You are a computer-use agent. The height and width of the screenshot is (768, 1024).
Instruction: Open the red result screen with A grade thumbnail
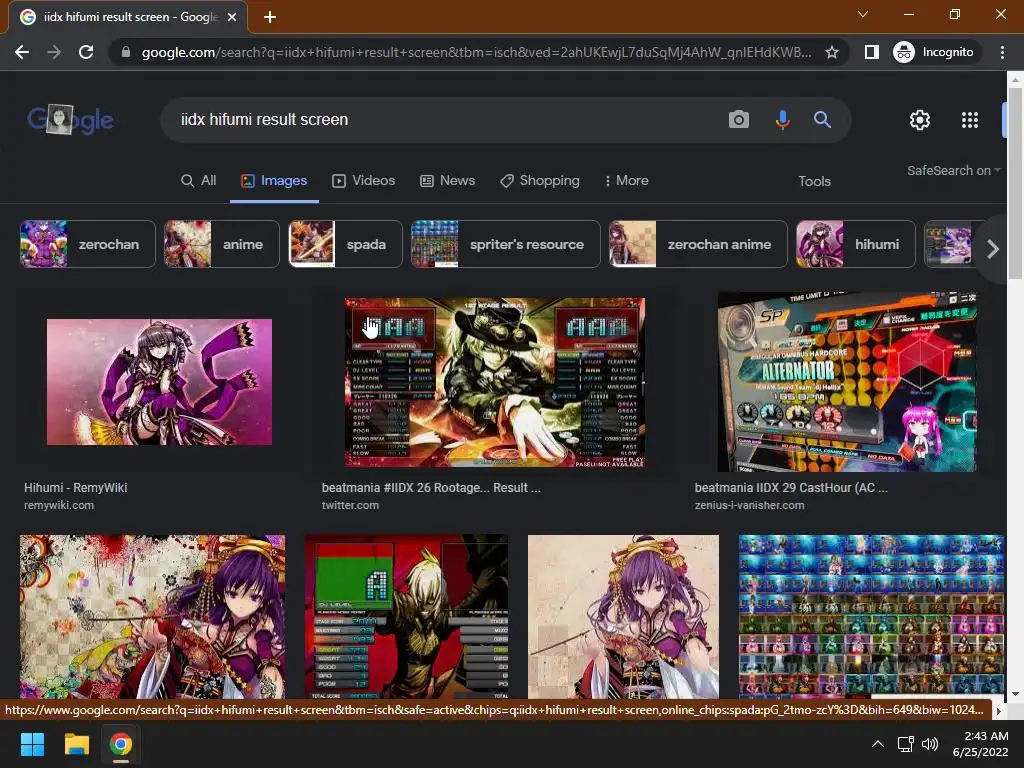pyautogui.click(x=406, y=616)
